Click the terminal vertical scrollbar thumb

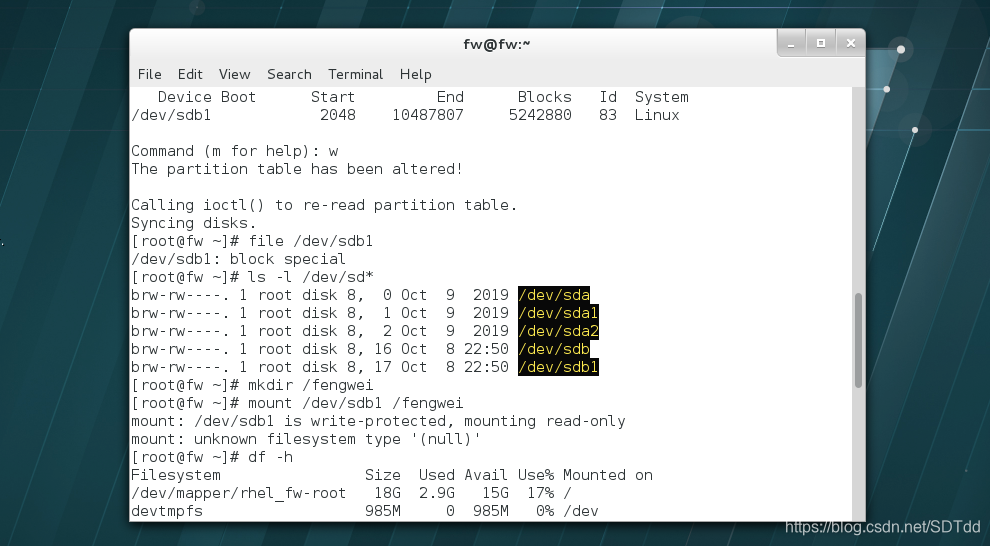point(858,340)
